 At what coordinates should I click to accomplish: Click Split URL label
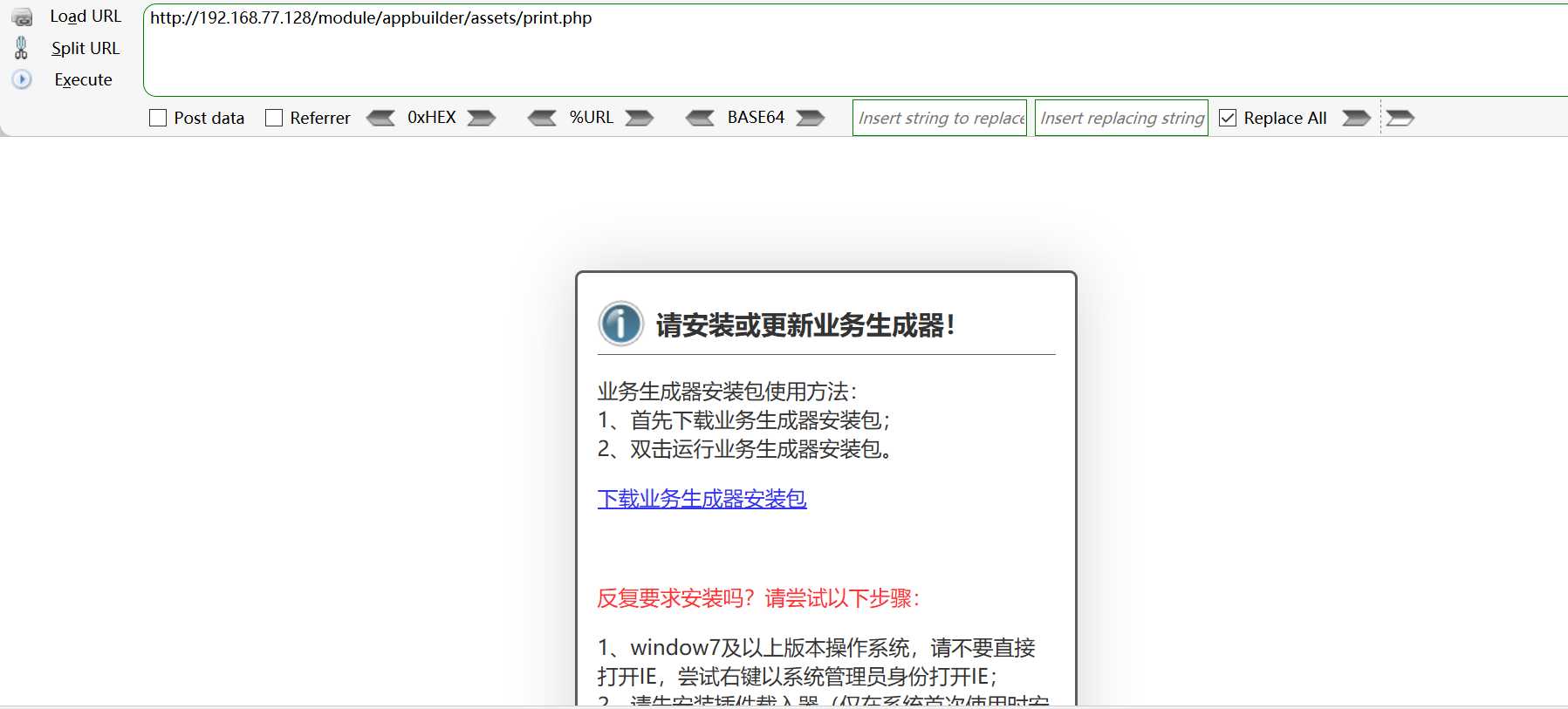pyautogui.click(x=86, y=48)
